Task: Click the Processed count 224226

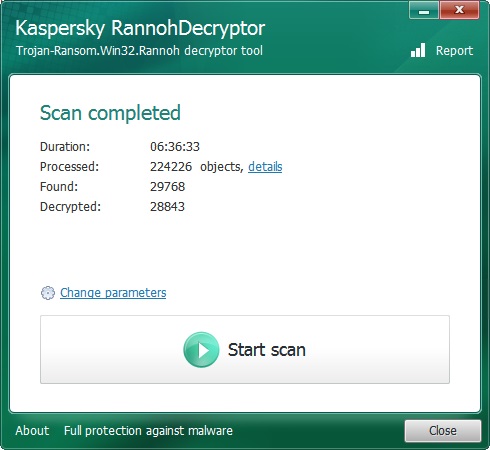Action: click(x=171, y=166)
